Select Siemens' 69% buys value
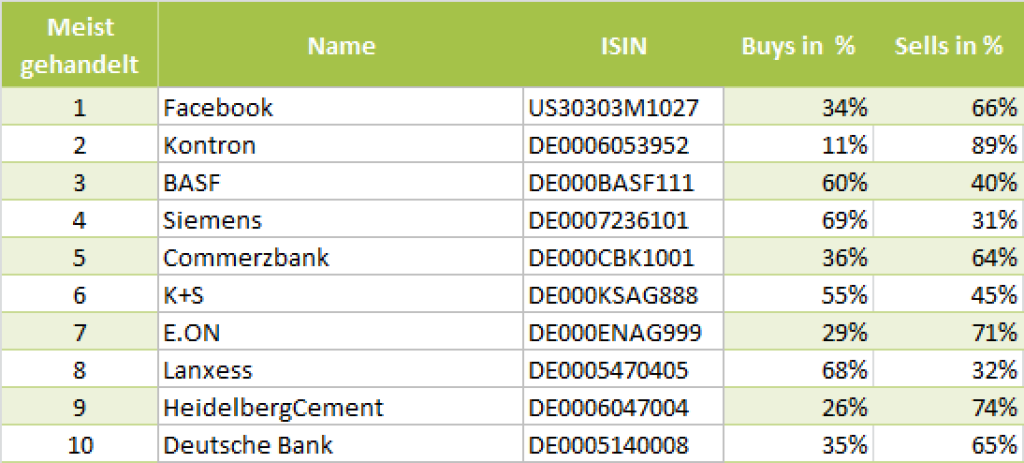The image size is (1024, 463). (847, 220)
